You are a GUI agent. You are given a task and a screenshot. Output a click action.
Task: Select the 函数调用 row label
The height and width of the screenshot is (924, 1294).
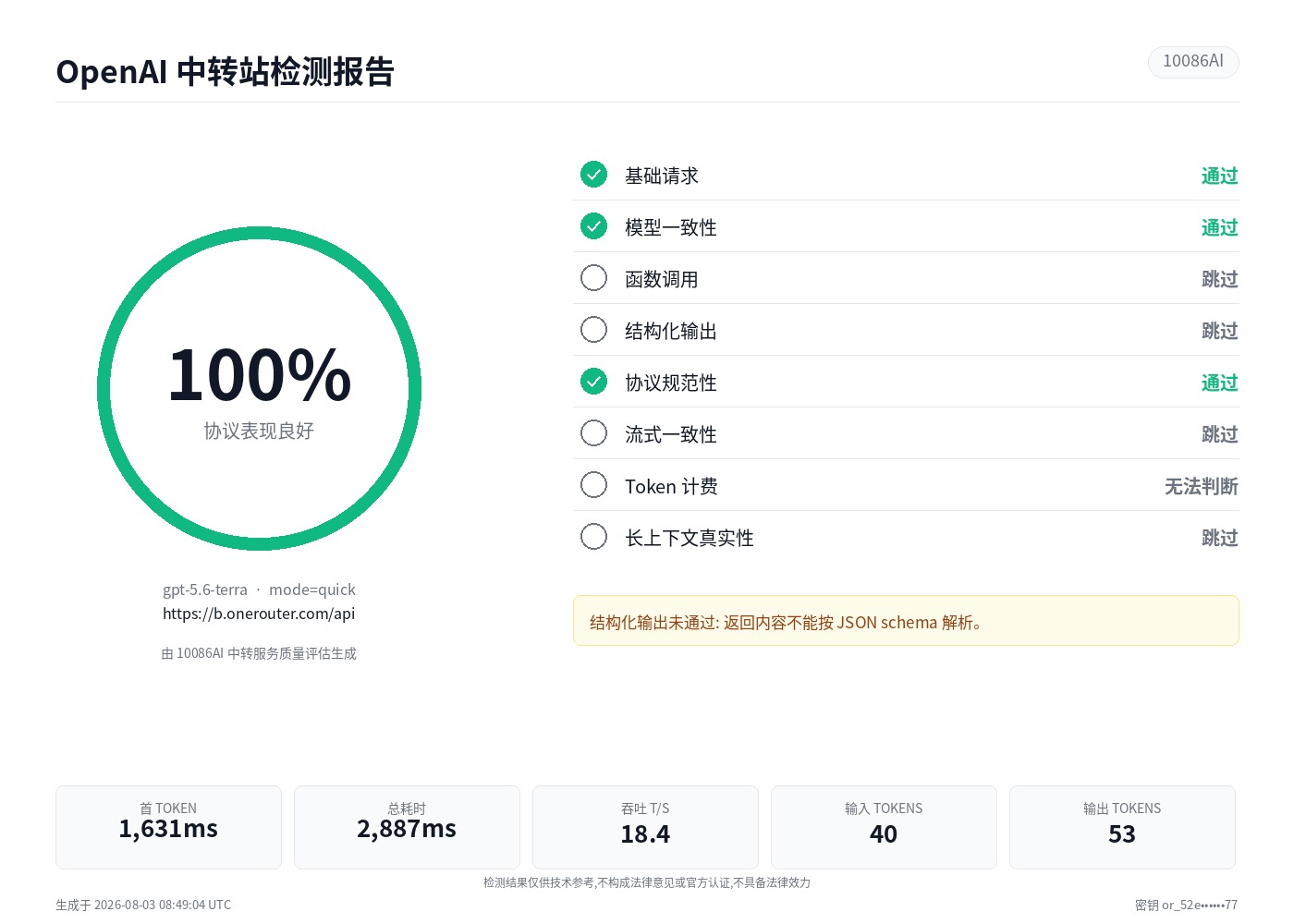pos(662,279)
